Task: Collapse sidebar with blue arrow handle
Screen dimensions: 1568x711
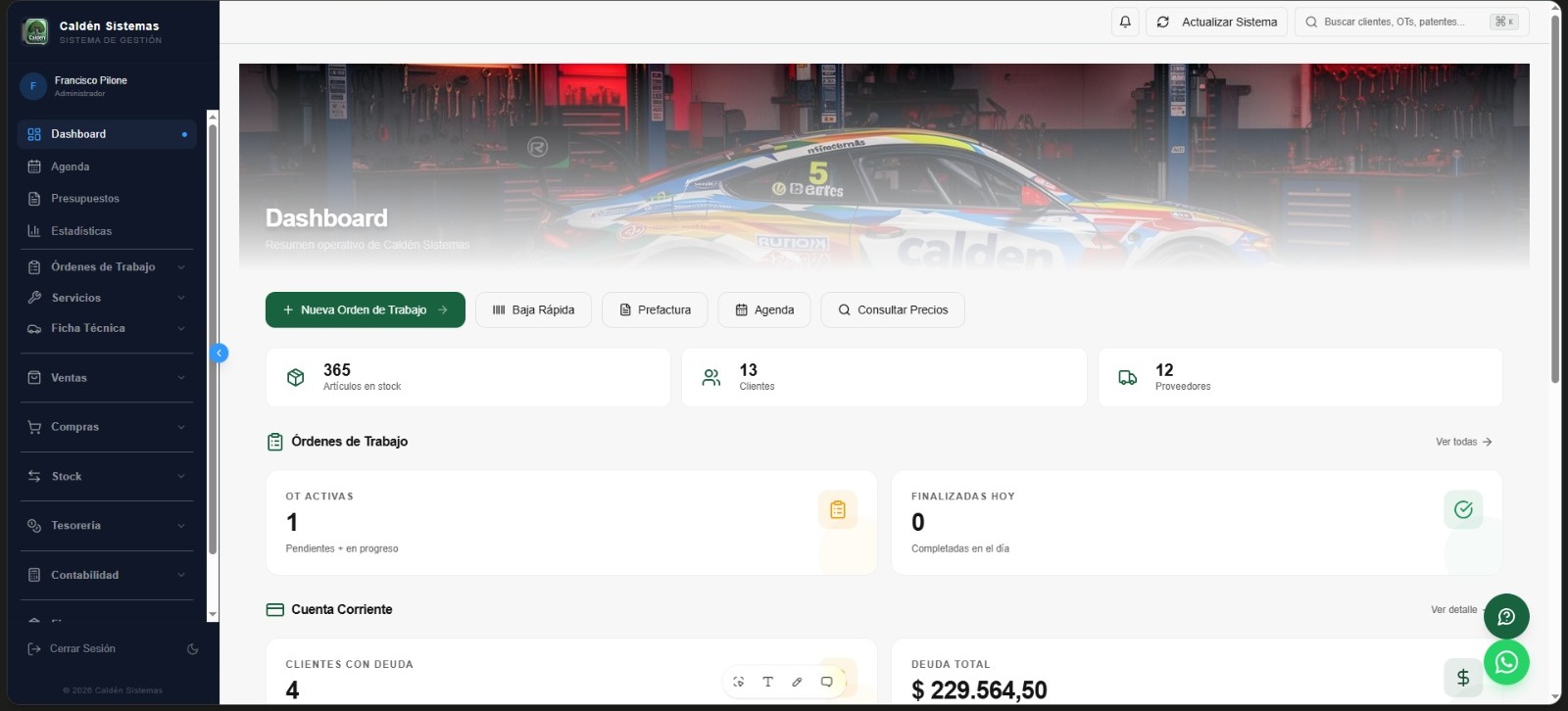Action: click(220, 353)
